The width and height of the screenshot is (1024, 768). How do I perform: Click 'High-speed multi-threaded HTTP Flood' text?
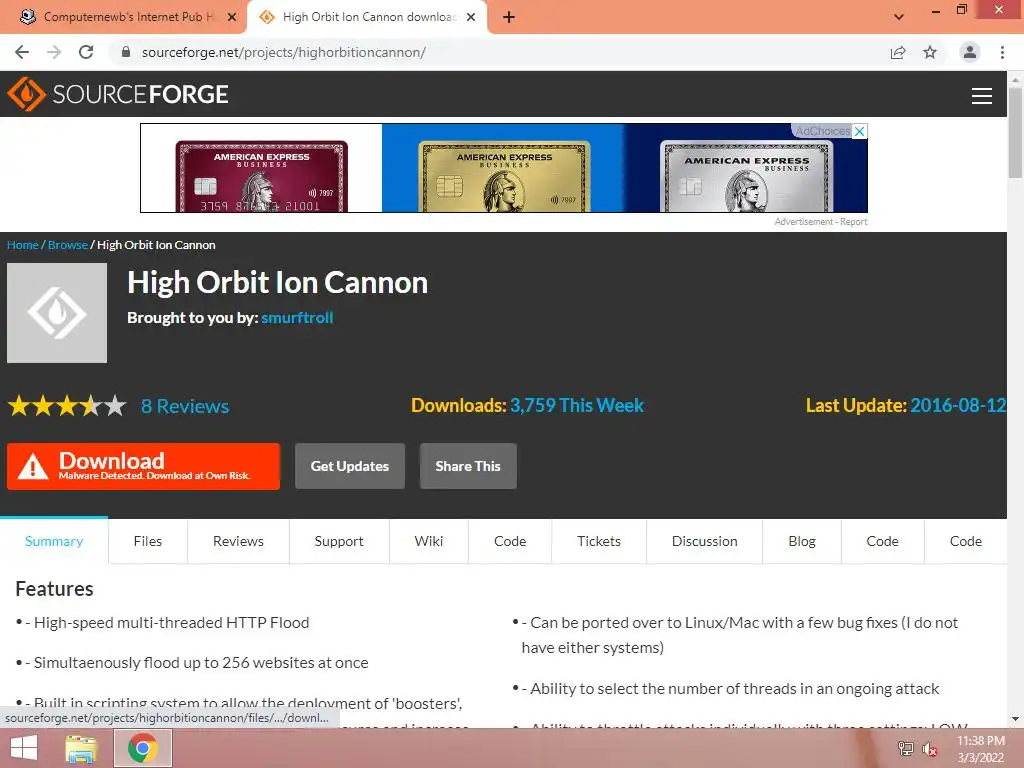tap(171, 623)
